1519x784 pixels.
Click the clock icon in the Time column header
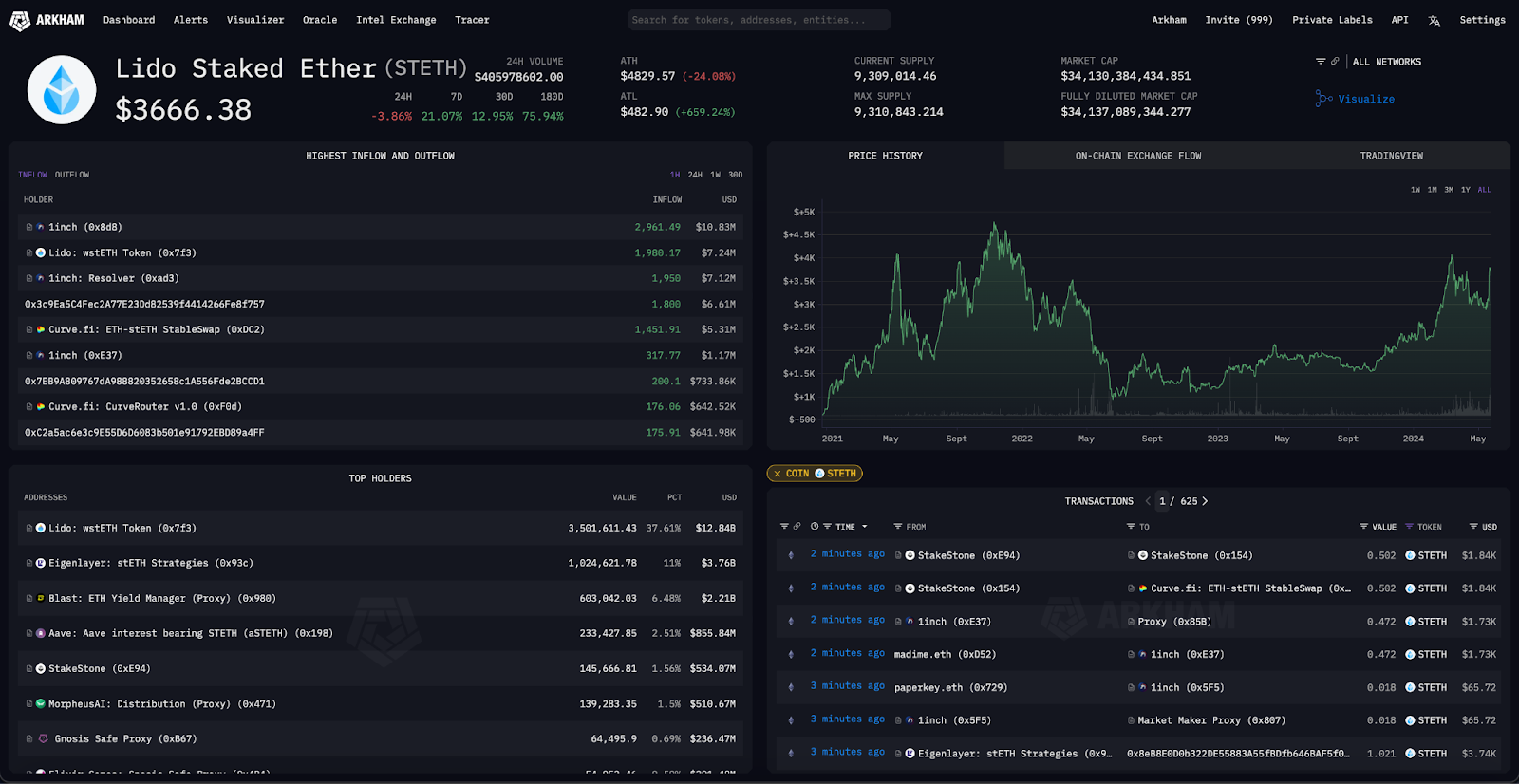814,527
